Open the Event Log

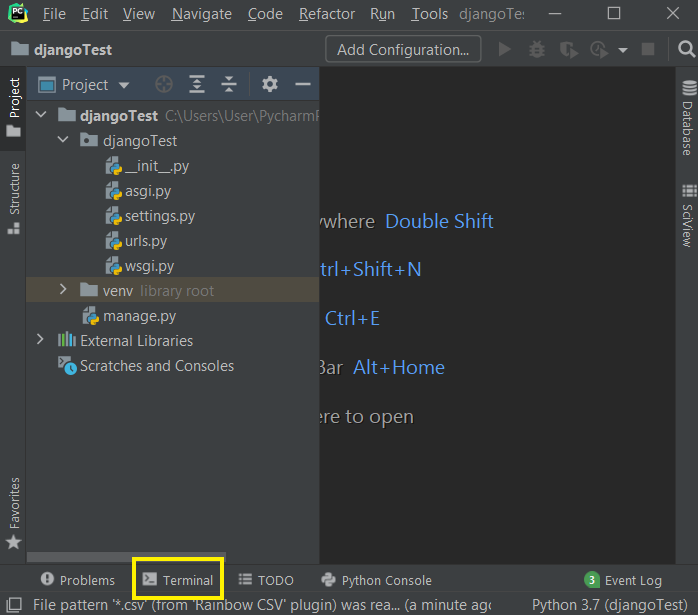pos(623,580)
